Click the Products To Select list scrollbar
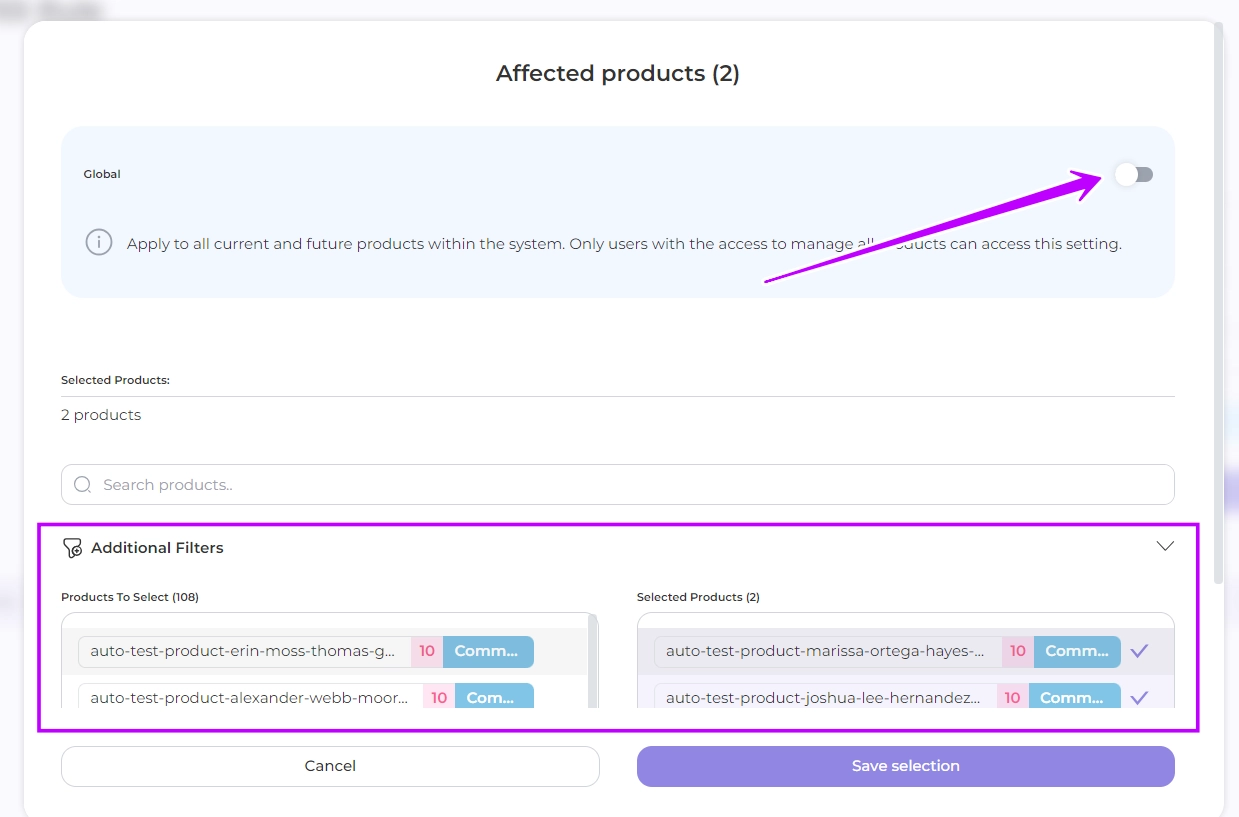 click(x=593, y=660)
